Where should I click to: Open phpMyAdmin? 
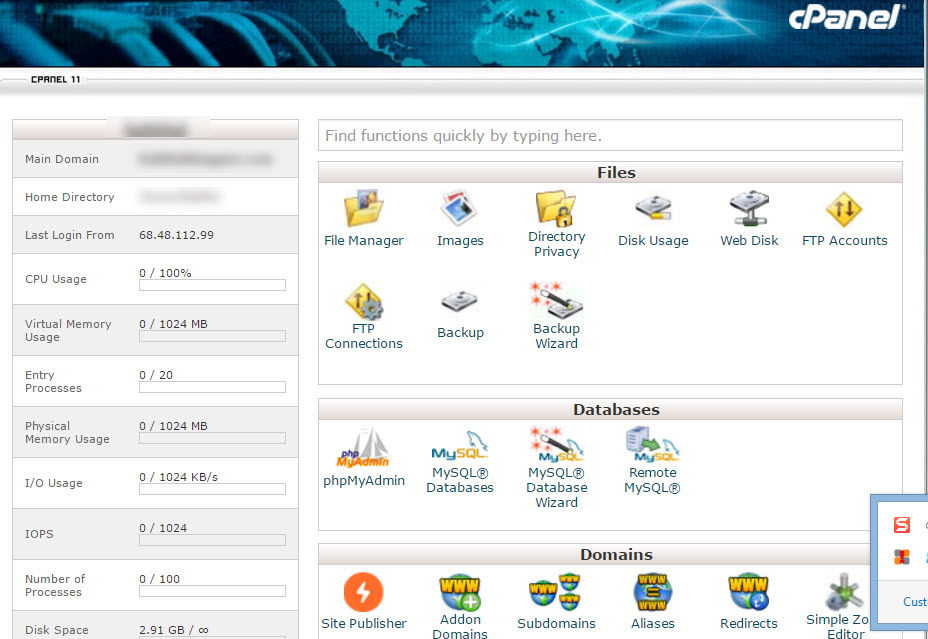[x=364, y=448]
